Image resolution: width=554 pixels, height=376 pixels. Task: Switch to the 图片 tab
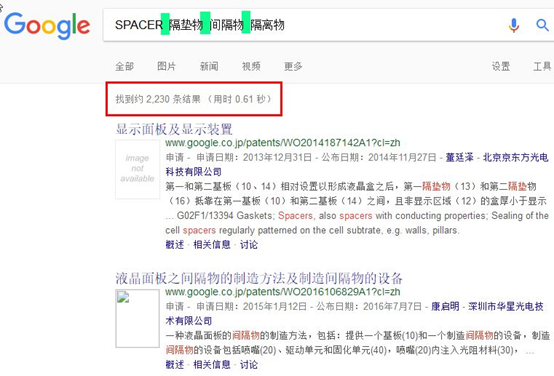[x=166, y=66]
